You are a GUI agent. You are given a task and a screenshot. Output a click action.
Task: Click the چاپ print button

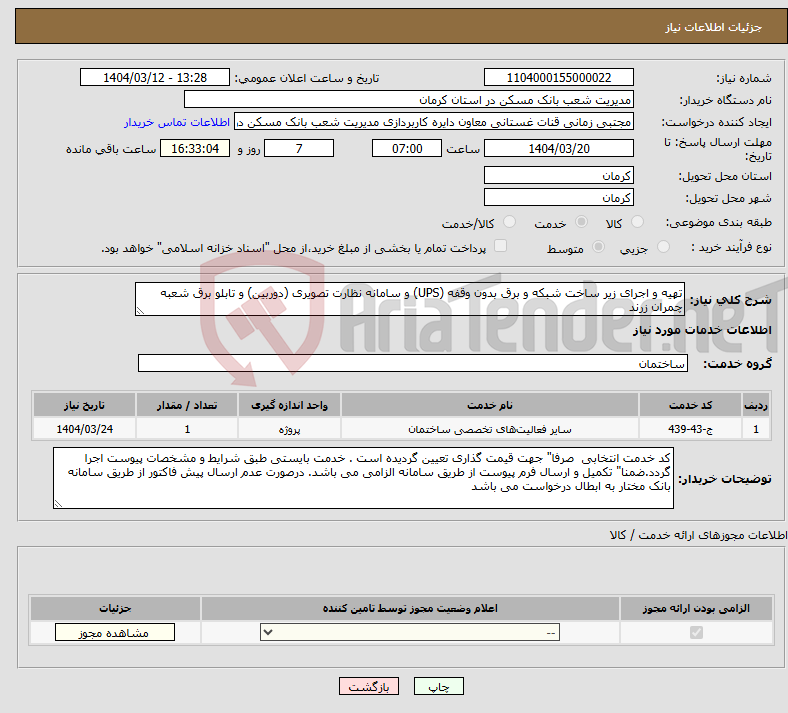click(439, 686)
